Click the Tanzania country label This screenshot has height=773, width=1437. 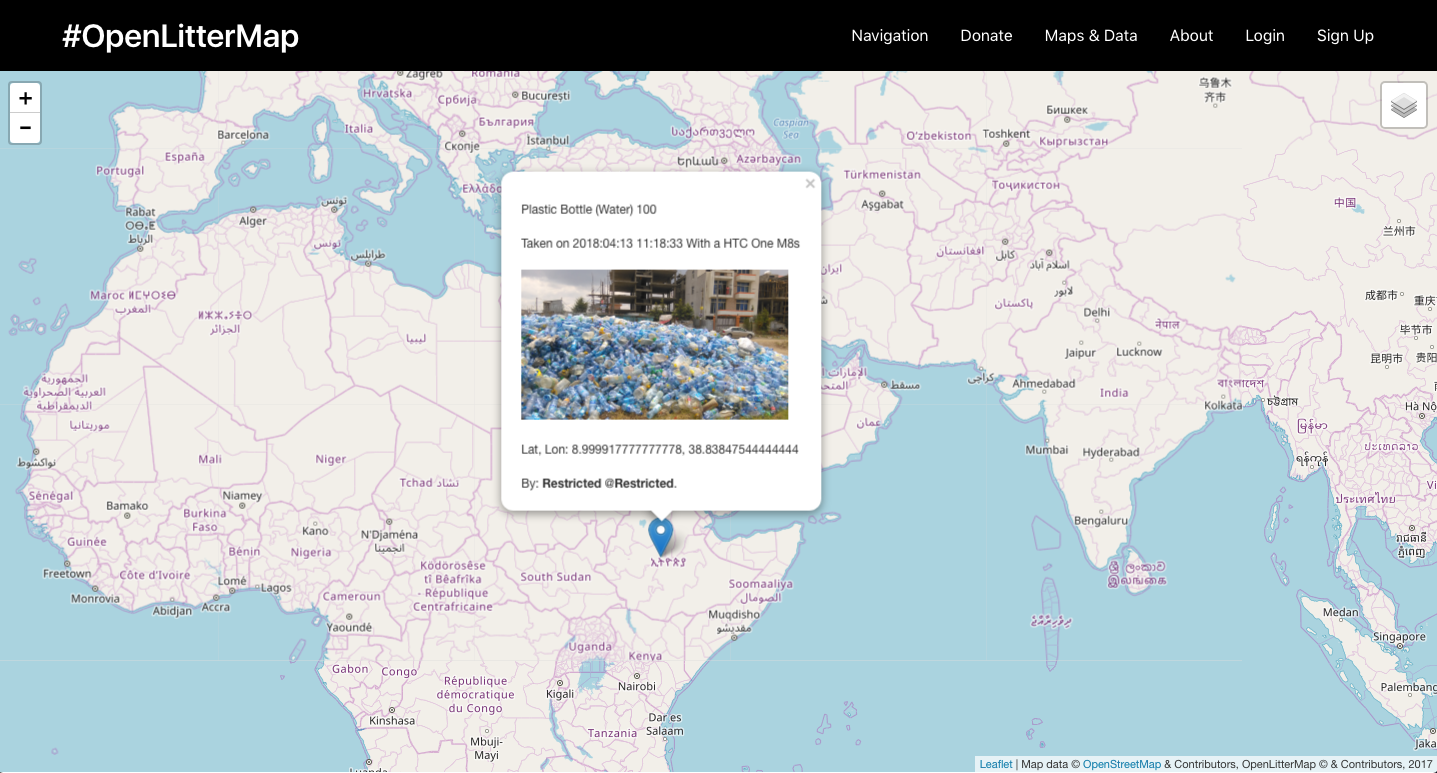pyautogui.click(x=613, y=733)
